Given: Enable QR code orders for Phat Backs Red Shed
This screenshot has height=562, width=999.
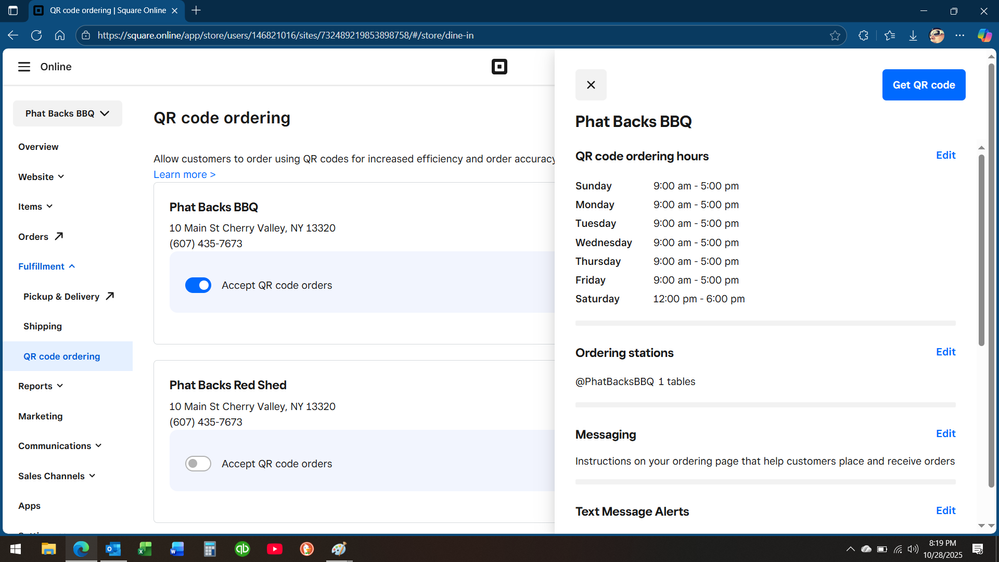Looking at the screenshot, I should click(198, 464).
